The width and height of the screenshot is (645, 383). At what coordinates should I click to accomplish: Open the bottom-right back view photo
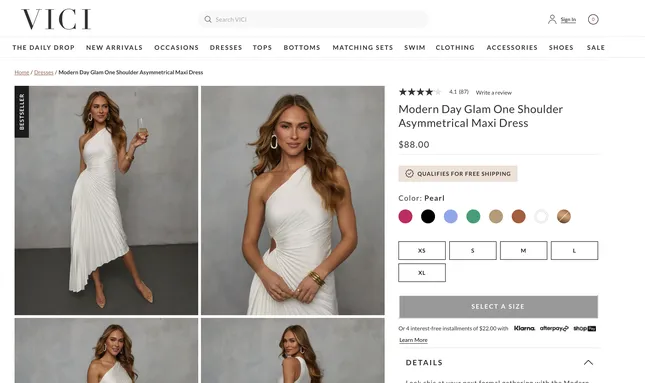pyautogui.click(x=293, y=351)
